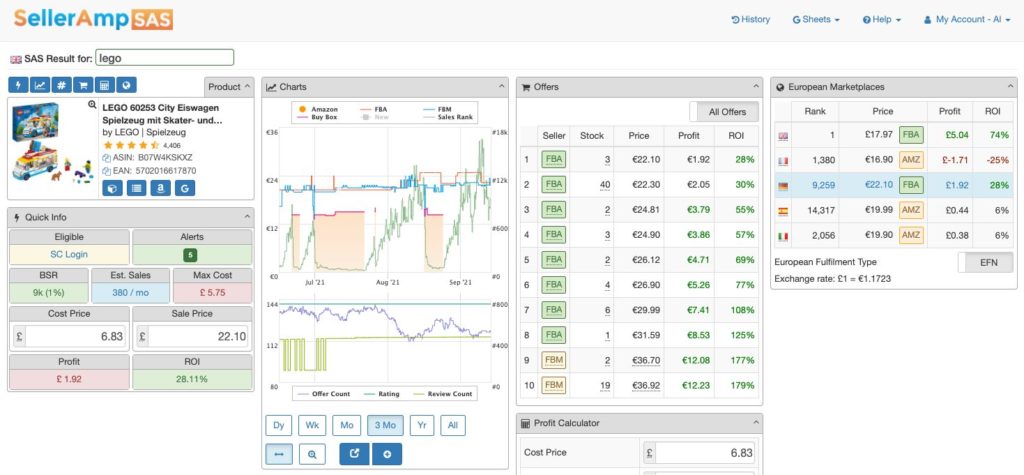Viewport: 1024px width, 475px height.
Task: Click the globe marketplaces icon button
Action: coord(126,86)
